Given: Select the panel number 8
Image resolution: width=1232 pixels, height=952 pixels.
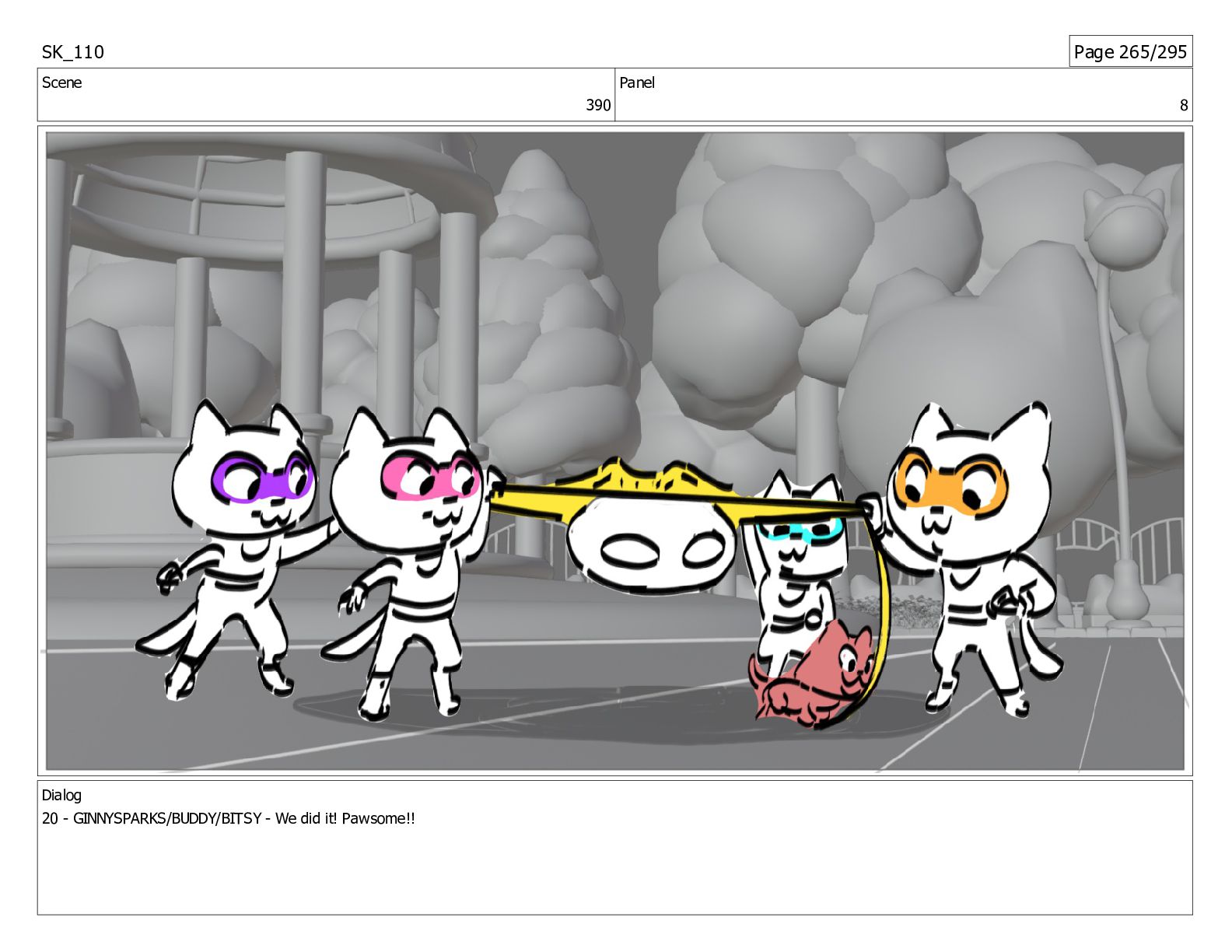Looking at the screenshot, I should [x=1184, y=105].
